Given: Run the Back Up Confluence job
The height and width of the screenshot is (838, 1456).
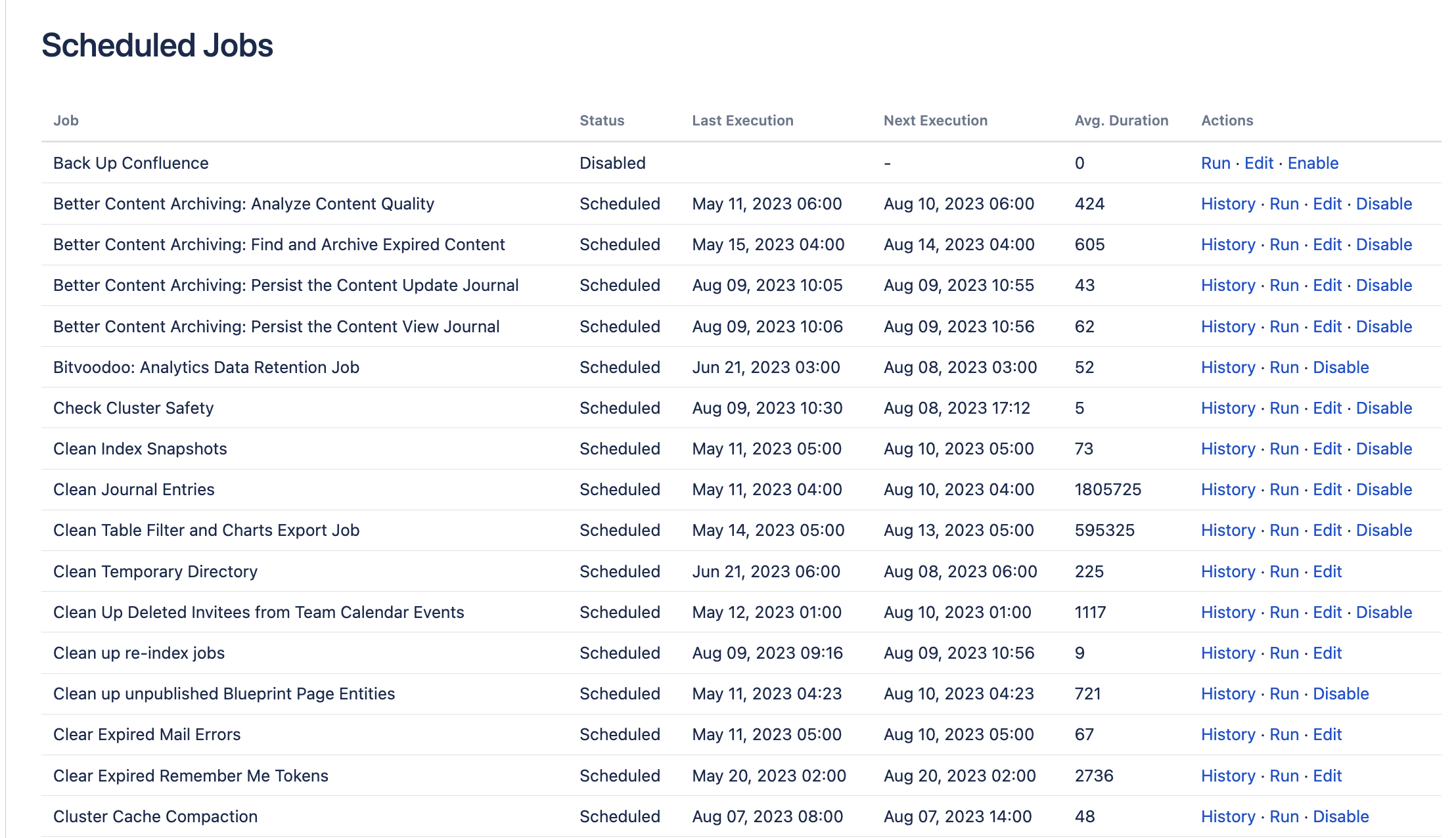Looking at the screenshot, I should (x=1216, y=163).
